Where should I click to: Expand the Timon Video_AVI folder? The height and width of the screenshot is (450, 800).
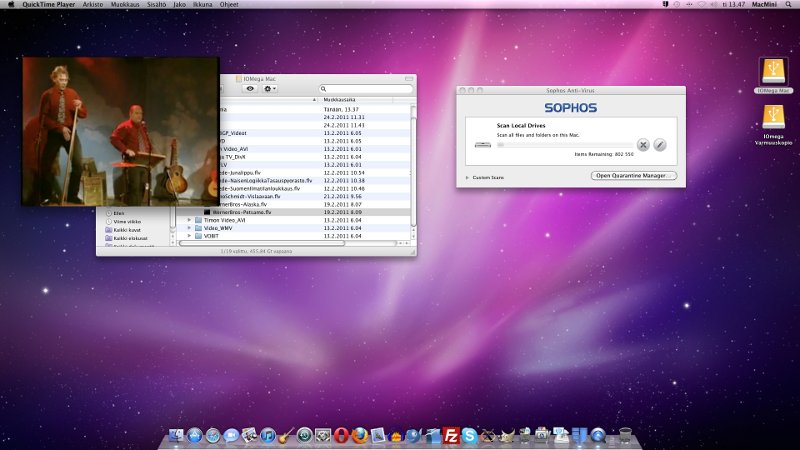[189, 220]
